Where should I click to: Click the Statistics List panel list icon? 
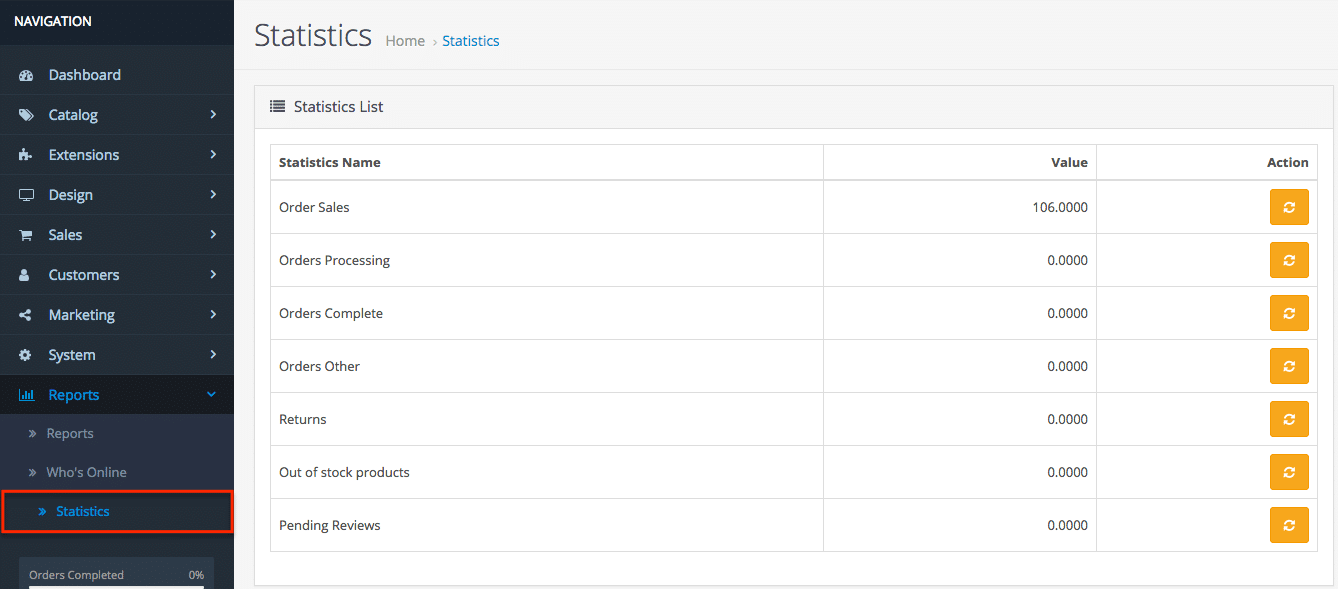[x=278, y=106]
